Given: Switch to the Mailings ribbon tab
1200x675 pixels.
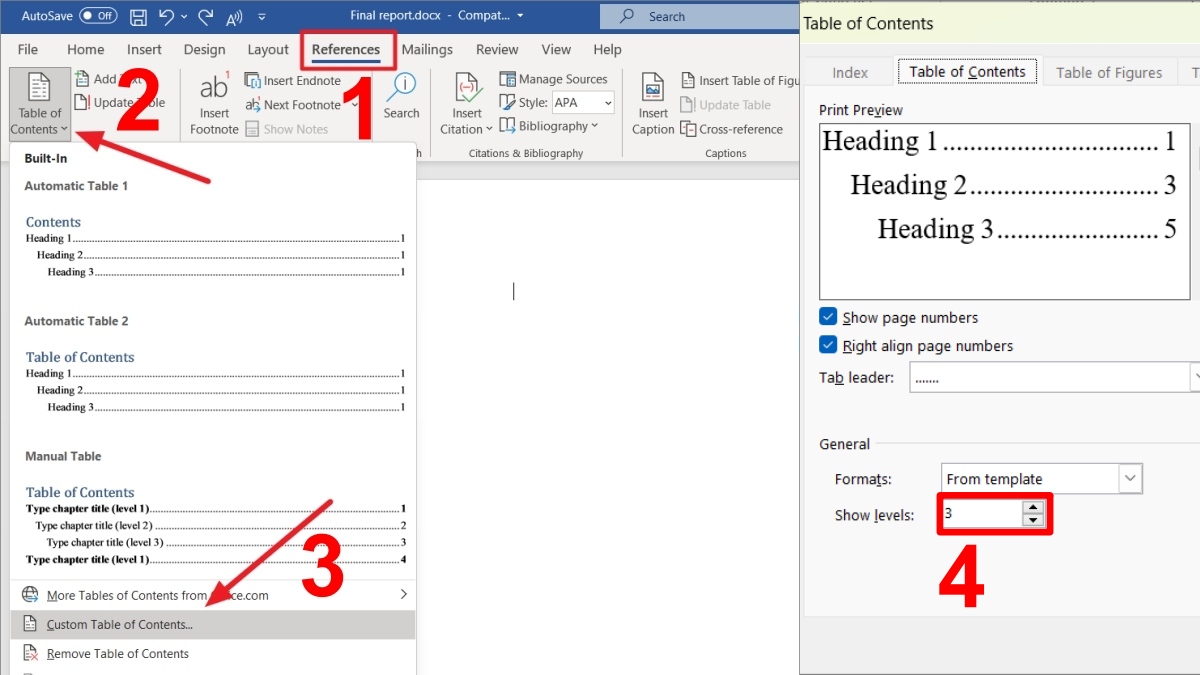Looking at the screenshot, I should tap(427, 49).
